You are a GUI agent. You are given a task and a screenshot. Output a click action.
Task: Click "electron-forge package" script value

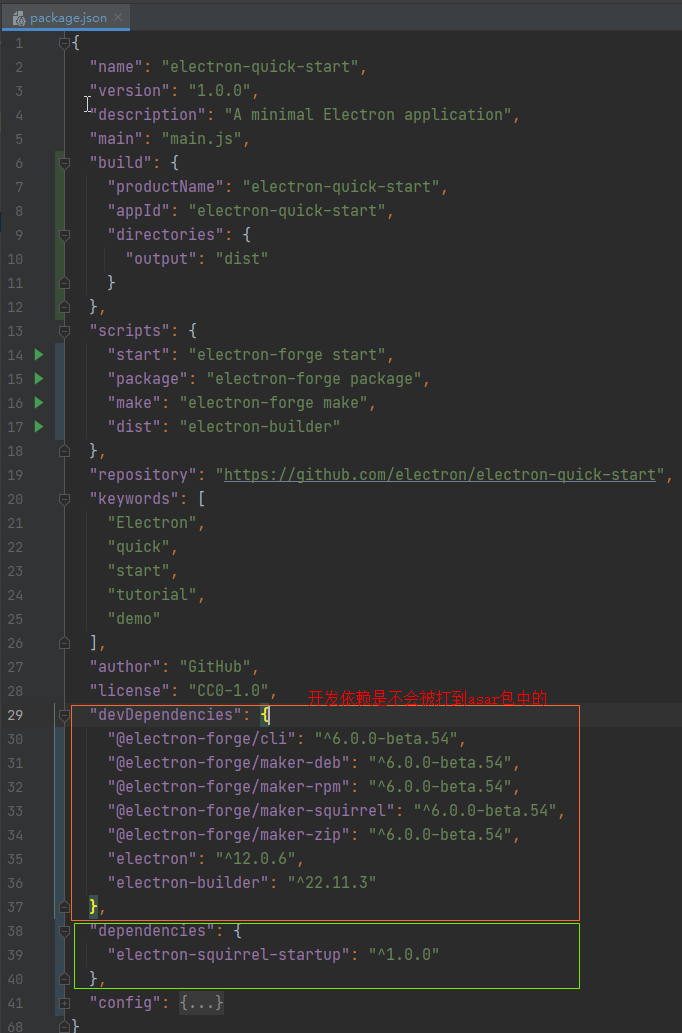coord(314,379)
